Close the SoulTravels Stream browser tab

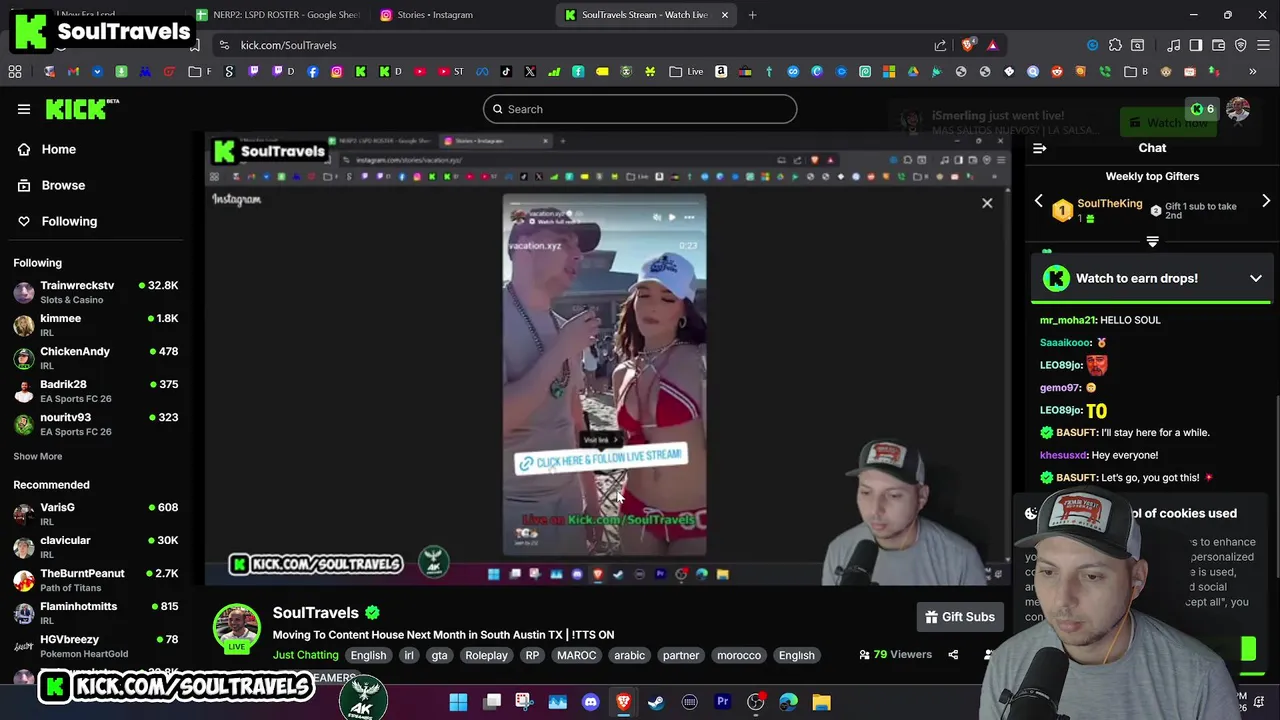coord(725,15)
